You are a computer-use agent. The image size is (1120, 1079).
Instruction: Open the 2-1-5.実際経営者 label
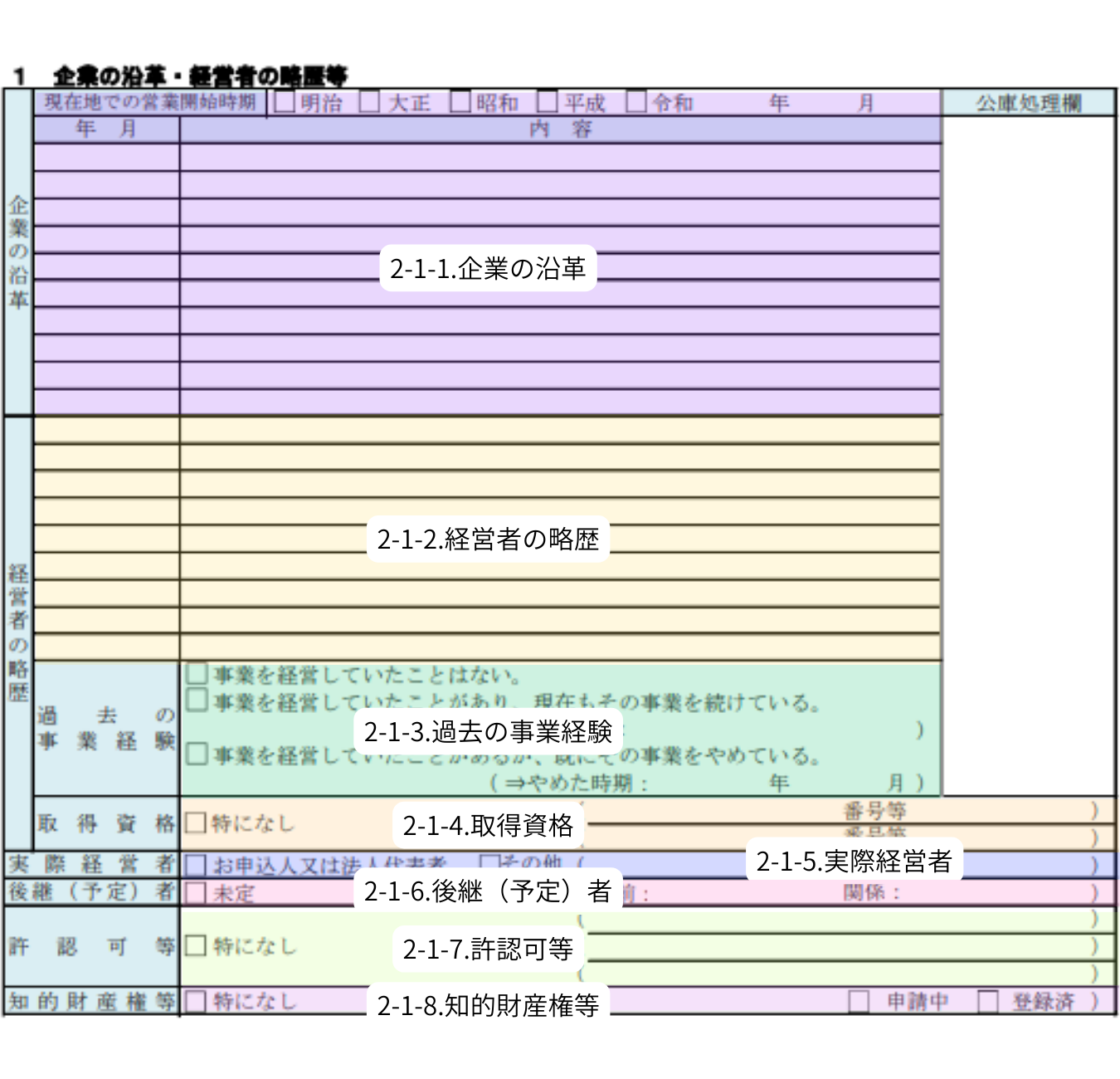tap(854, 862)
